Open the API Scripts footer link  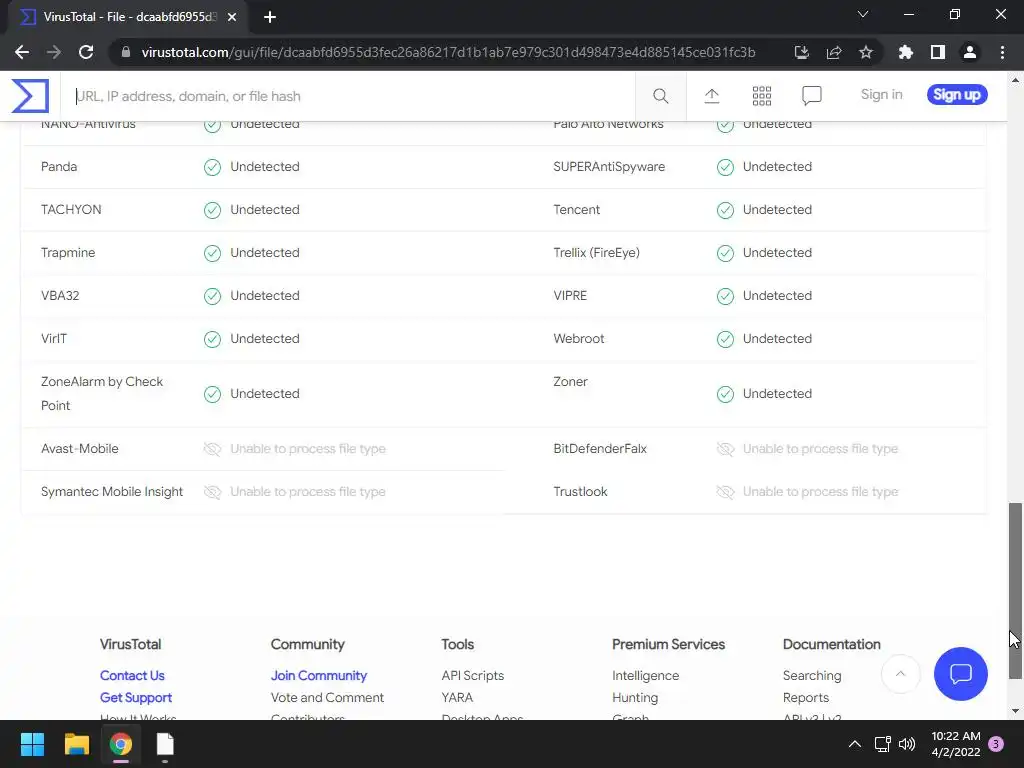click(473, 675)
